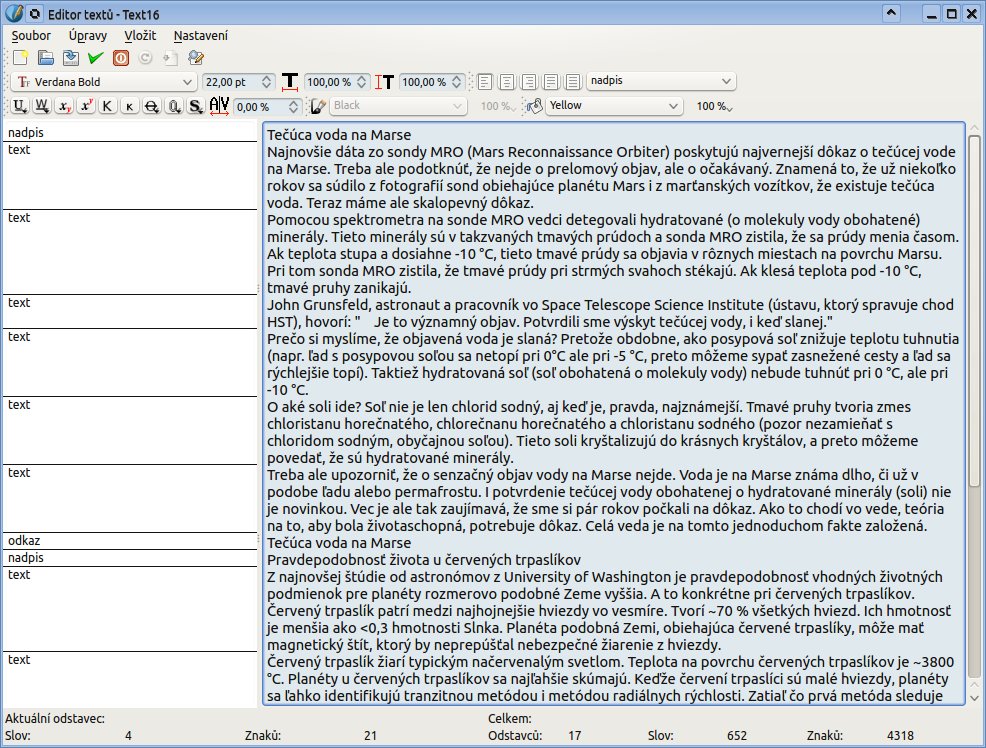Open the Úpravy menu

click(88, 35)
